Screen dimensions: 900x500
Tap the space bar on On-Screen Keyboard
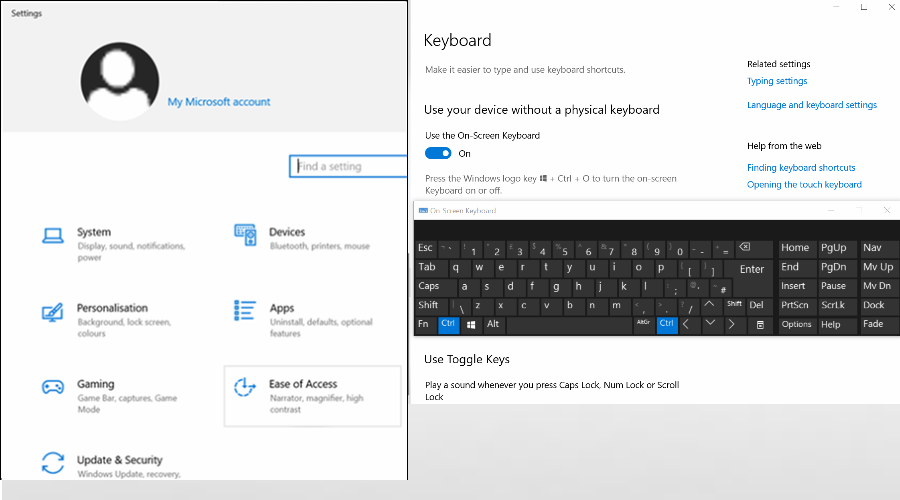point(569,325)
